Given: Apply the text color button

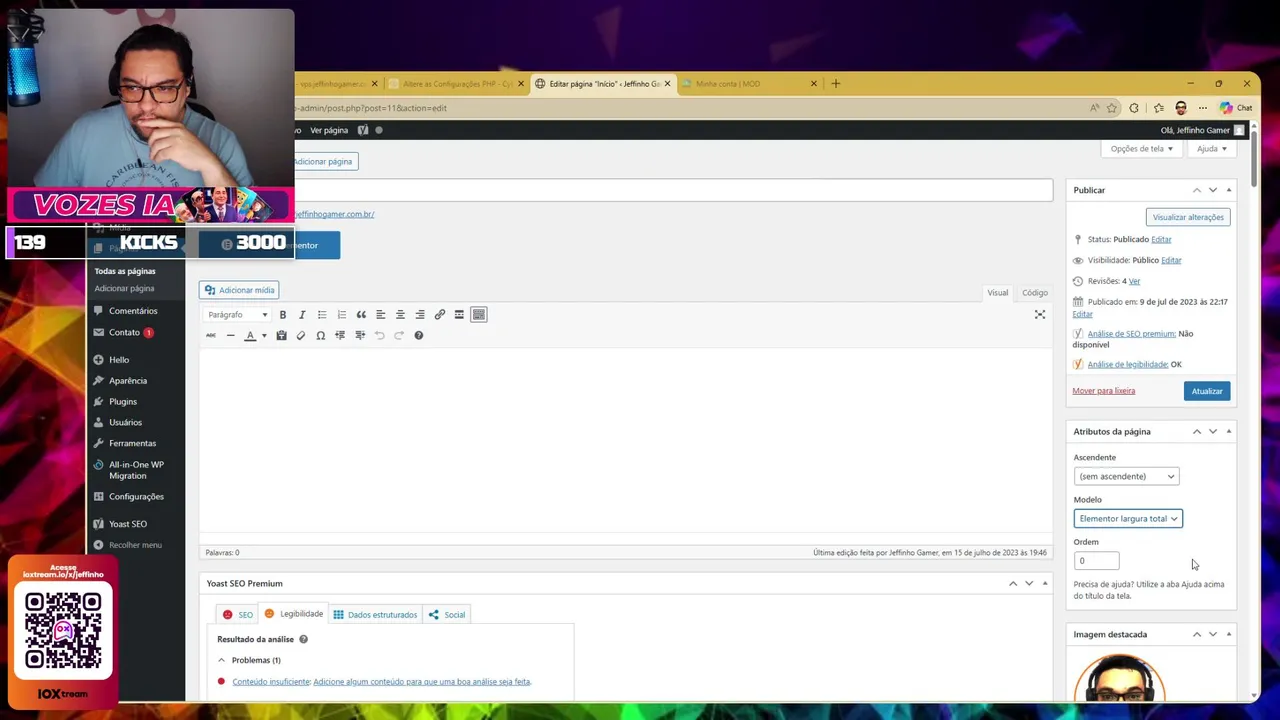Looking at the screenshot, I should (x=250, y=335).
